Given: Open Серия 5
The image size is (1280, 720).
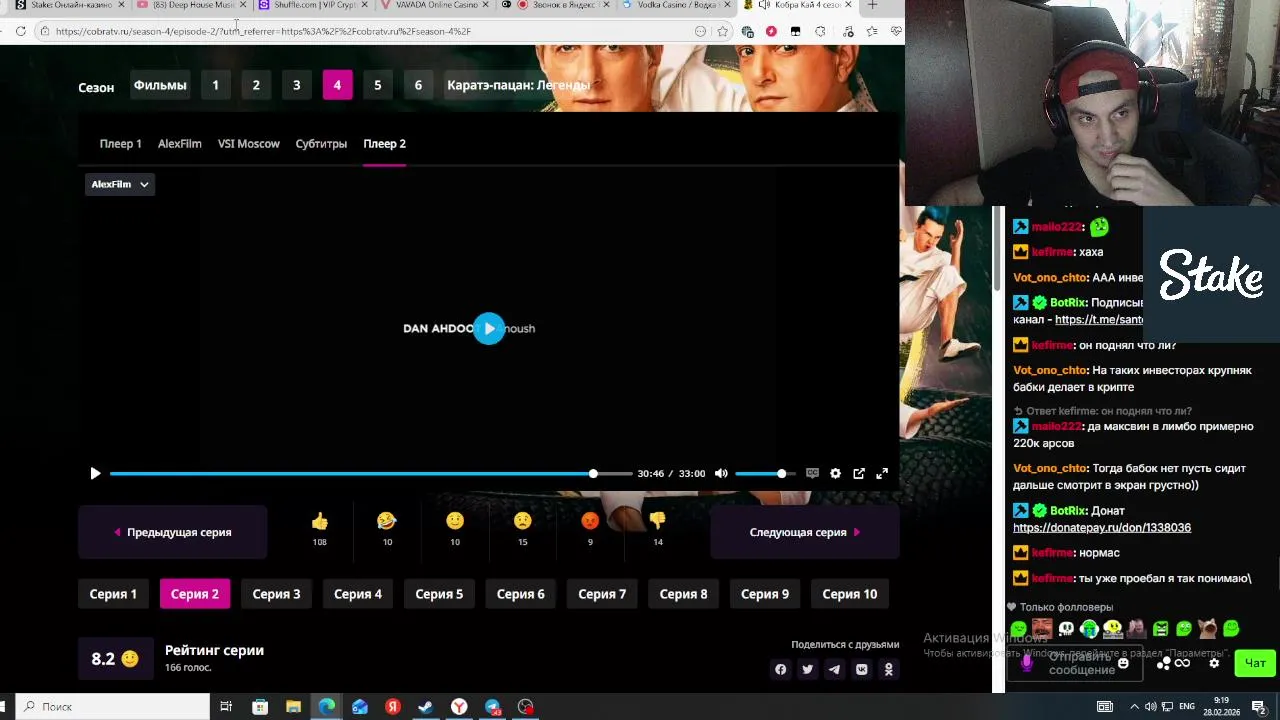Looking at the screenshot, I should 439,594.
